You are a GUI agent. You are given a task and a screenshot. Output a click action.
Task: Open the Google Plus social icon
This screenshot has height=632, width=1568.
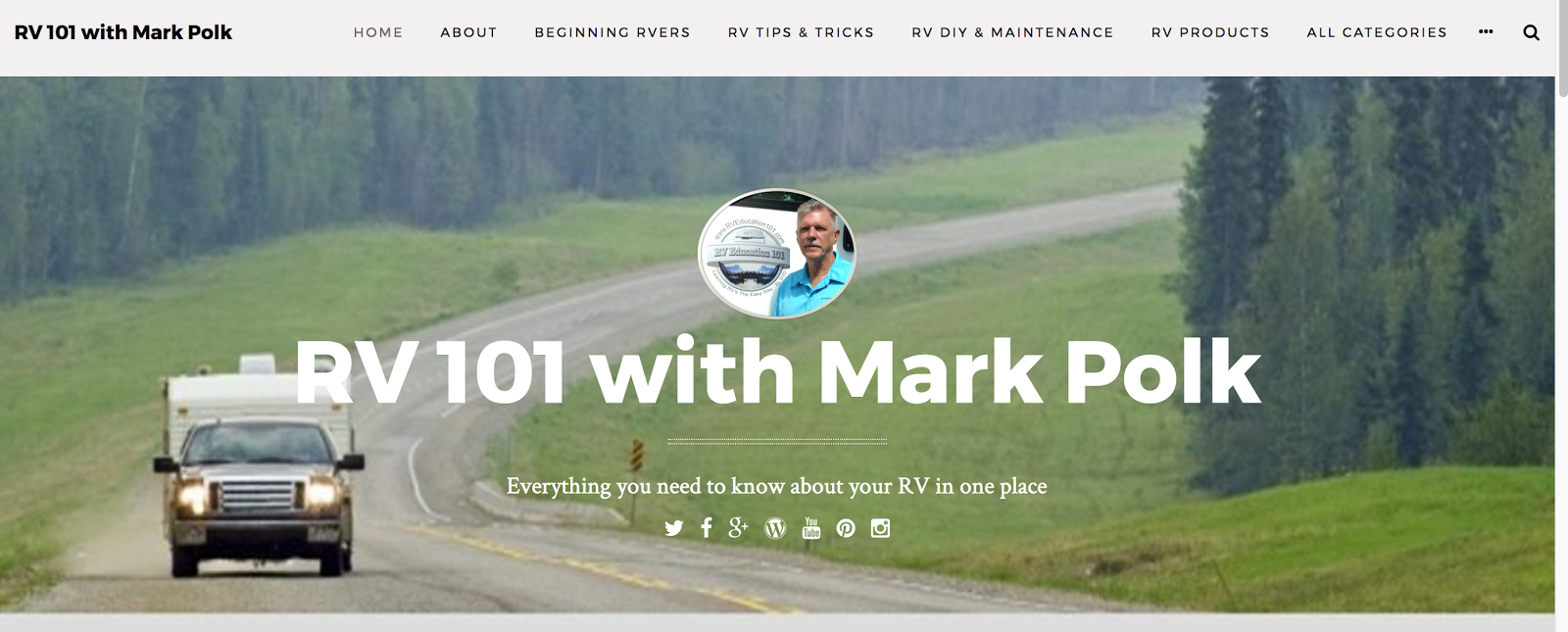coord(738,528)
